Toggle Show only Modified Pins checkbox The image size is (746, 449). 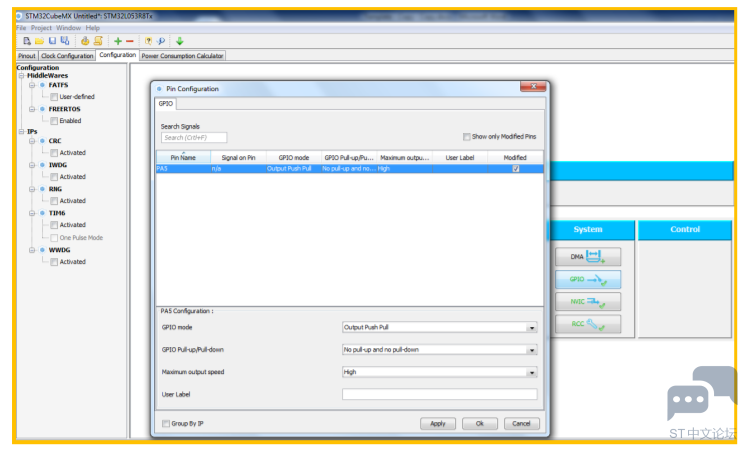click(467, 137)
